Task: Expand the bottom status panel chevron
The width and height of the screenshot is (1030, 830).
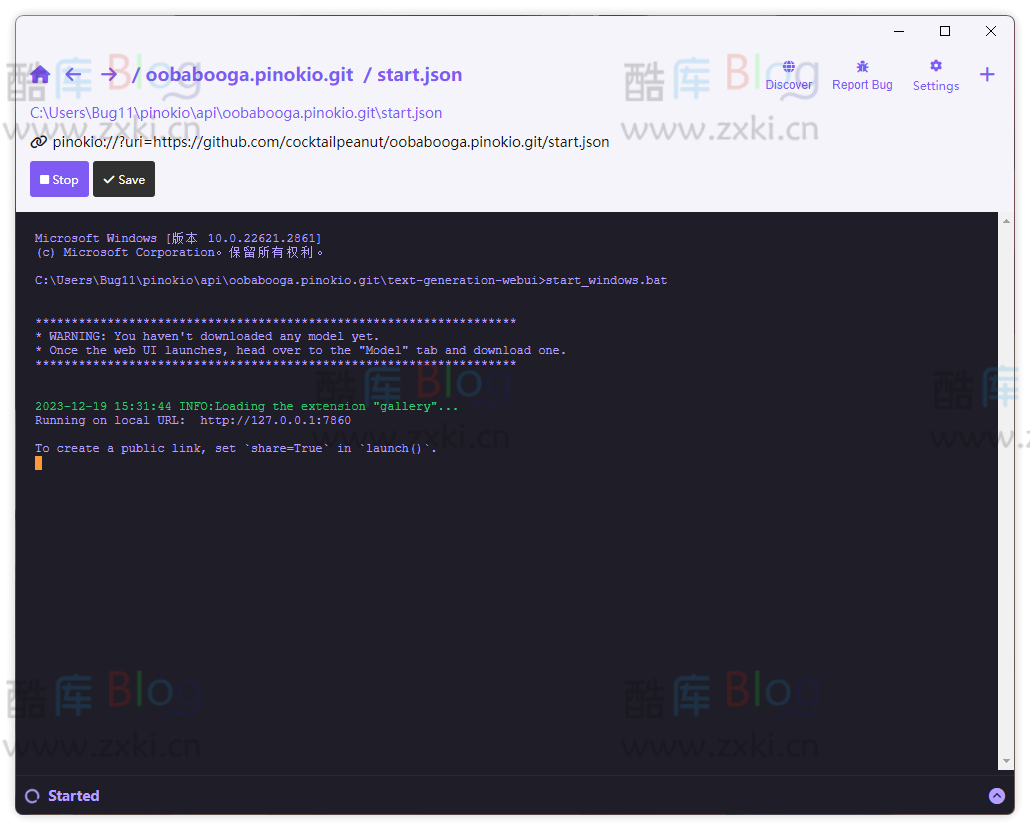Action: 996,795
